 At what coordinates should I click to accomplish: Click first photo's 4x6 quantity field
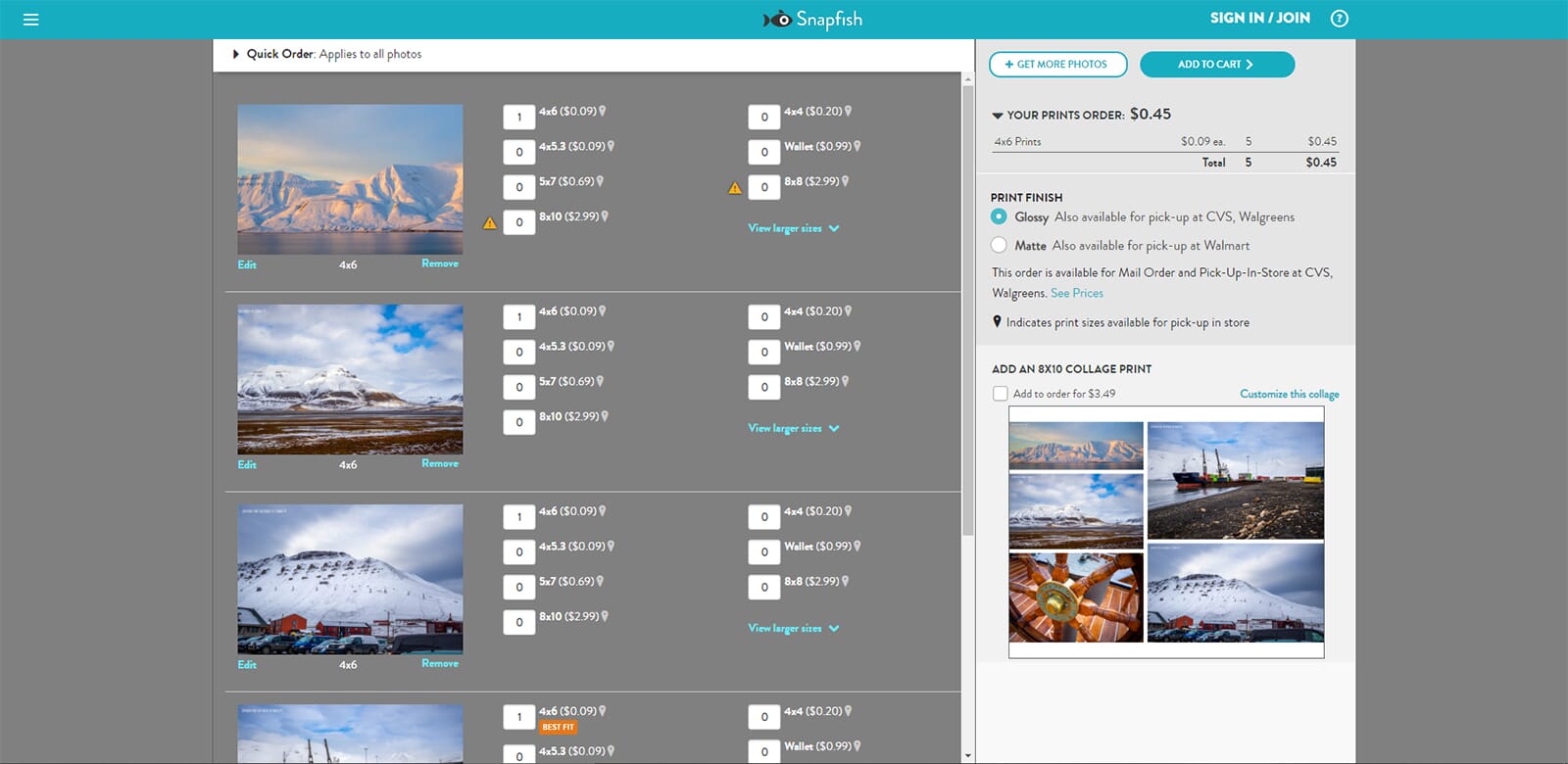pyautogui.click(x=519, y=117)
